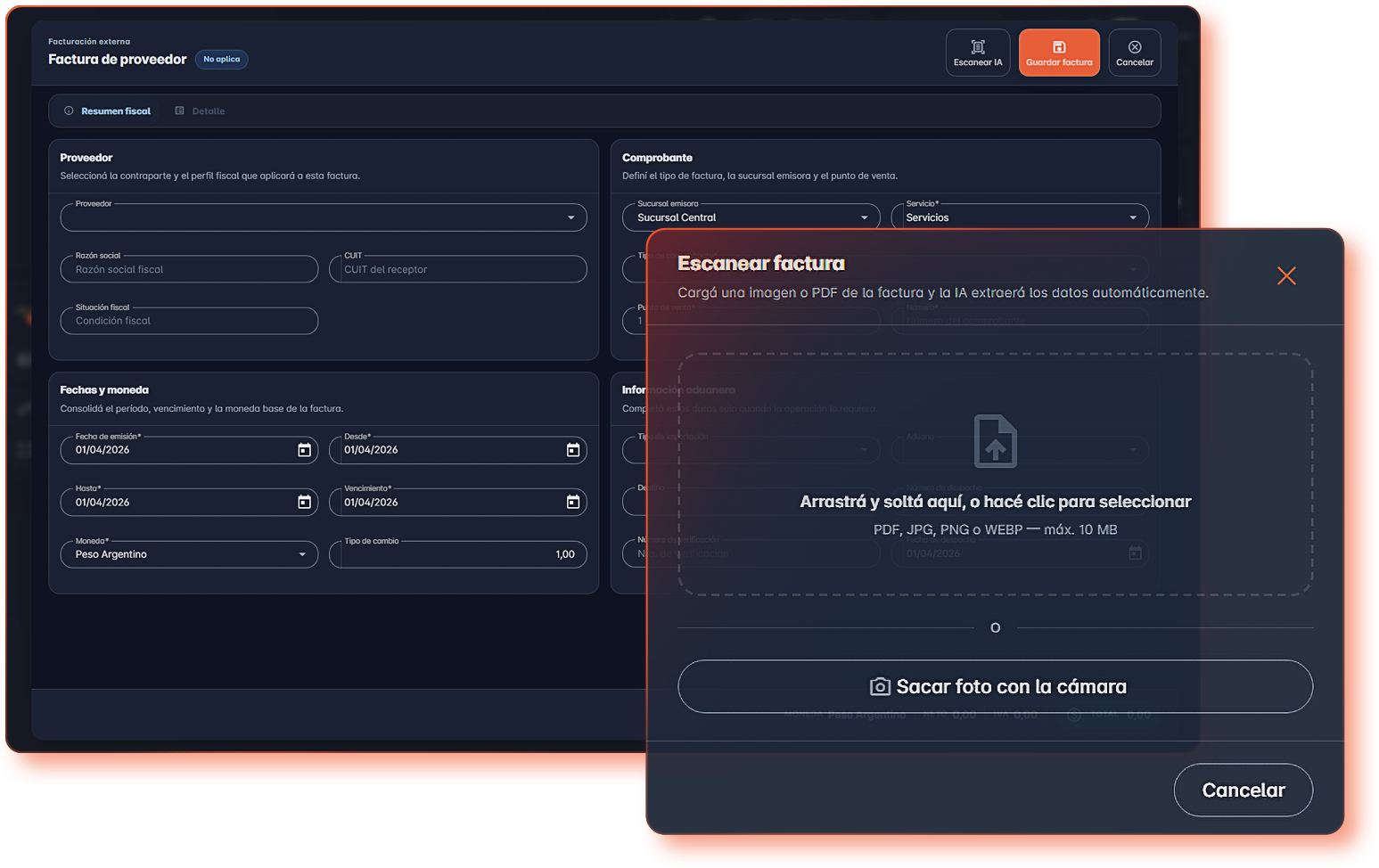Click the Escanear IA button
This screenshot has width=1379, height=868.
click(977, 53)
